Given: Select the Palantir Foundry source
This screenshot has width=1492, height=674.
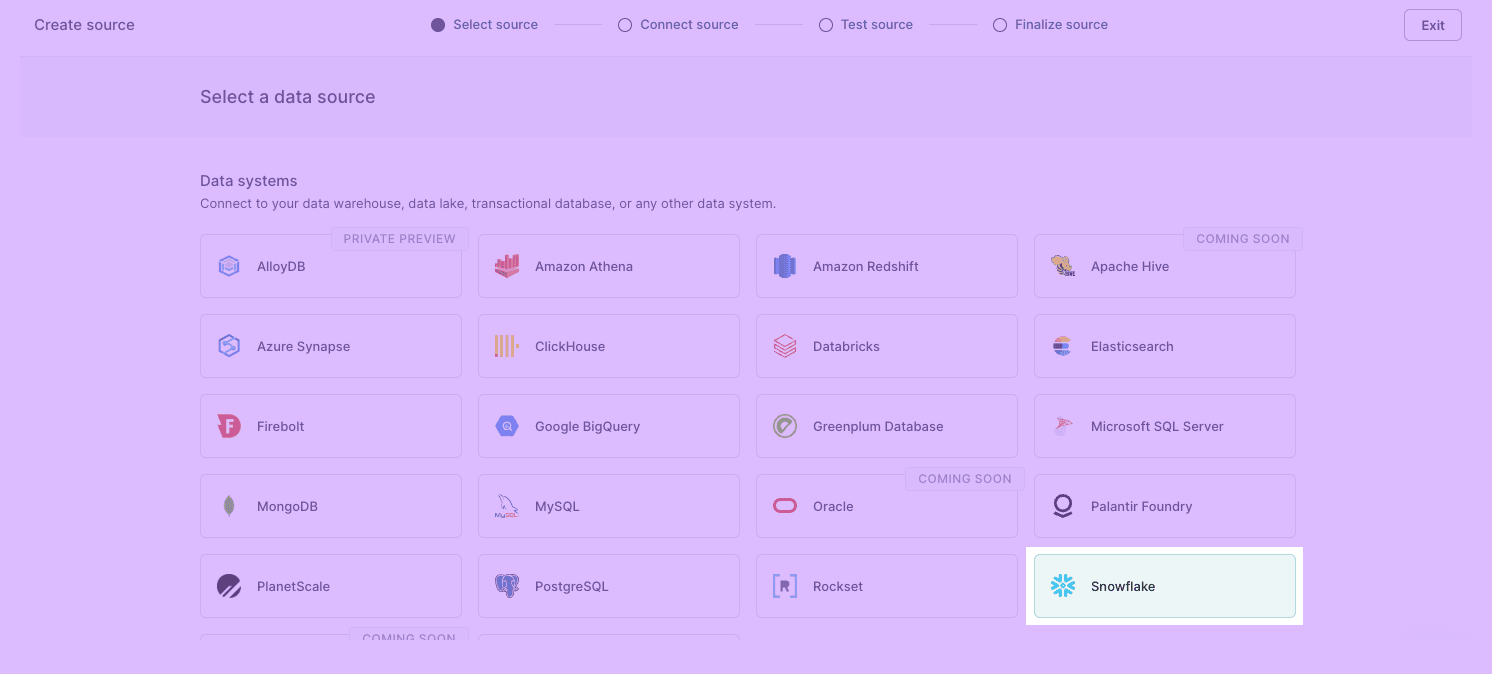Looking at the screenshot, I should 1164,506.
